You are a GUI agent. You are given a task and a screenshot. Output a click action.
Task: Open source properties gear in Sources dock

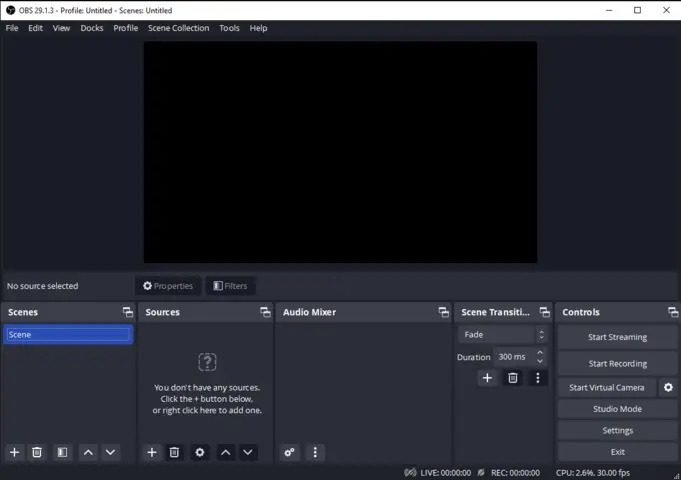(x=199, y=452)
